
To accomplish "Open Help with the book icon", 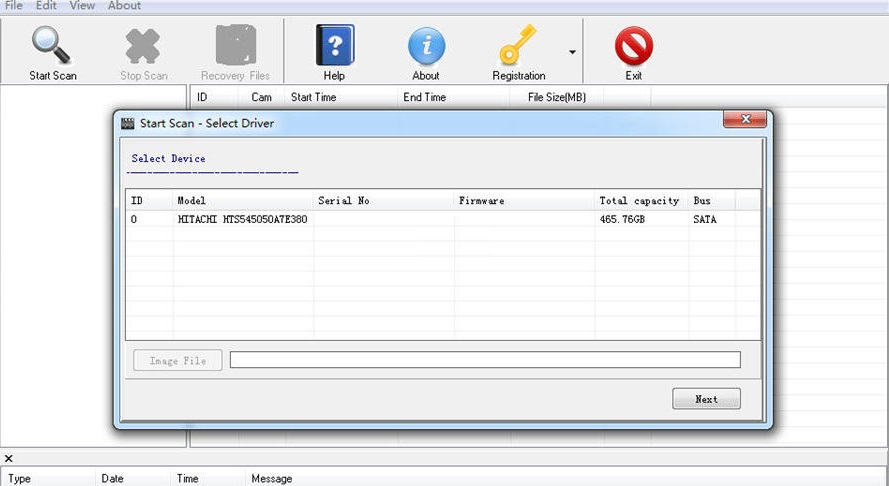I will pos(335,45).
